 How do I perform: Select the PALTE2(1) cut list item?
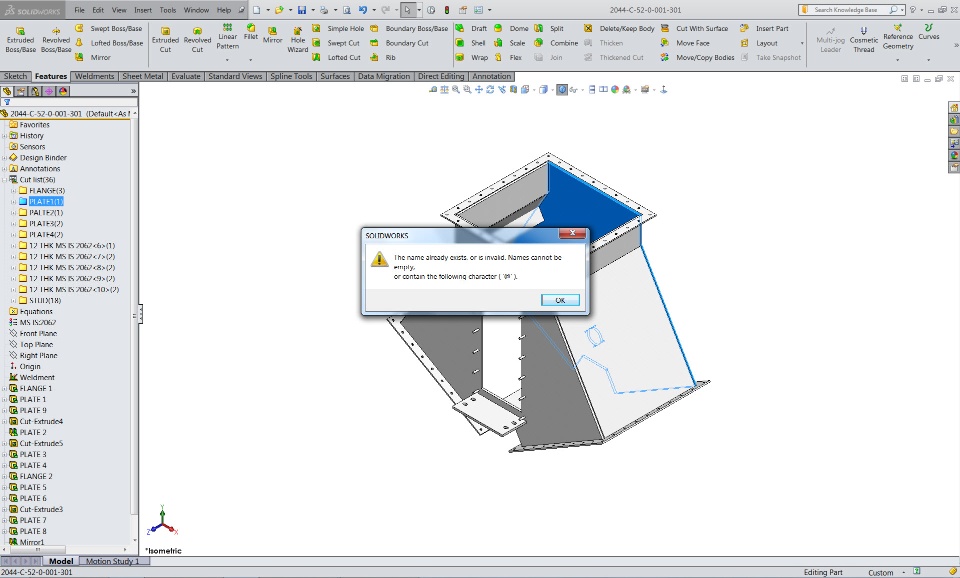coord(45,212)
